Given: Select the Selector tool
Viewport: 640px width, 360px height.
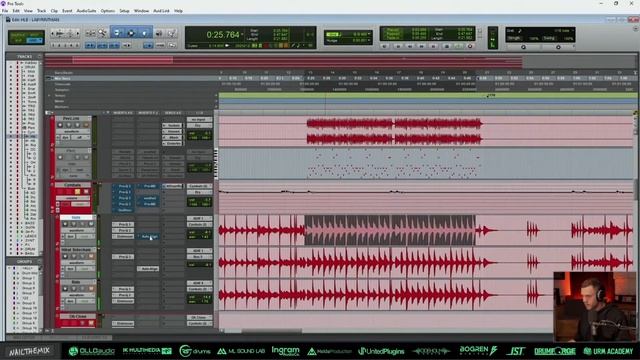Looking at the screenshot, I should coord(131,33).
